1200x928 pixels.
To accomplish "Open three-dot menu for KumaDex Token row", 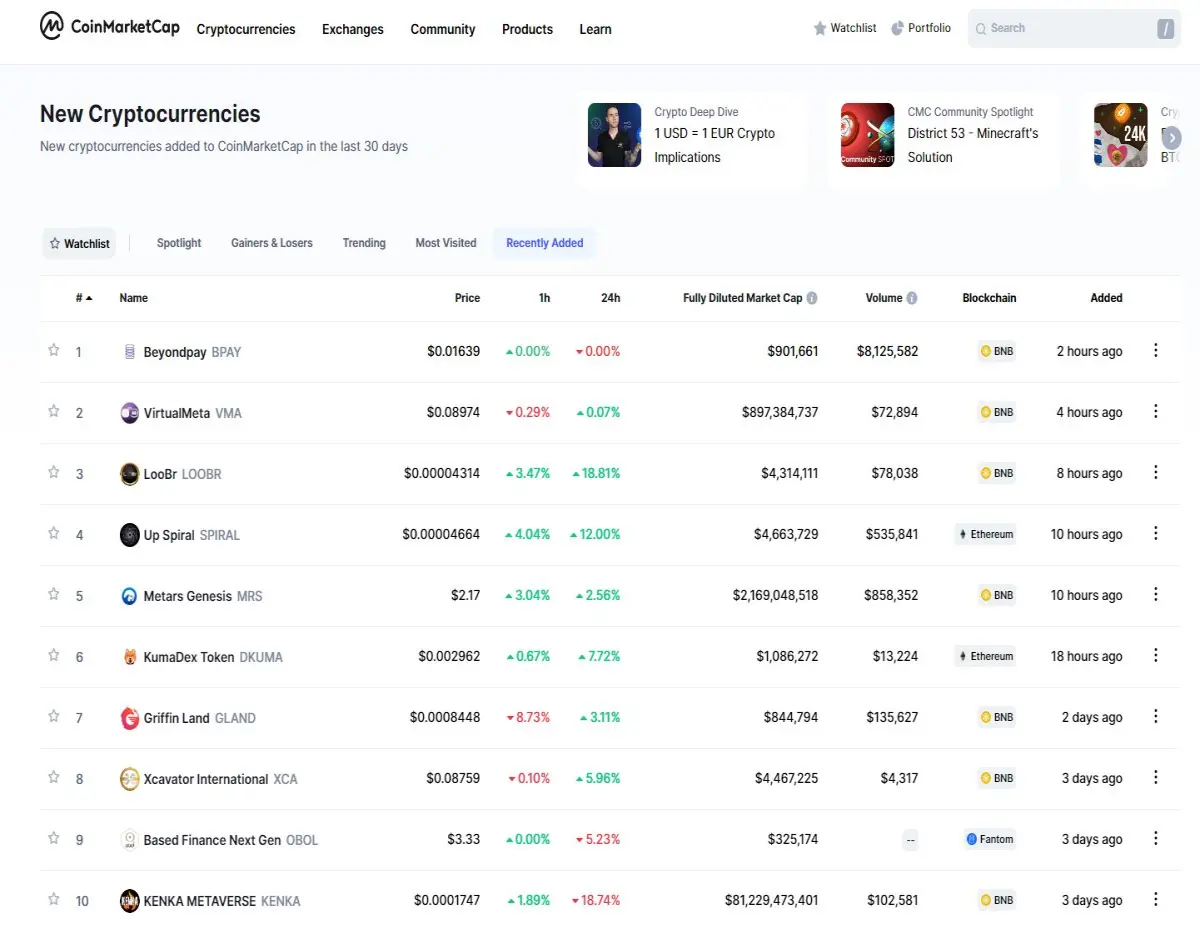I will point(1156,655).
